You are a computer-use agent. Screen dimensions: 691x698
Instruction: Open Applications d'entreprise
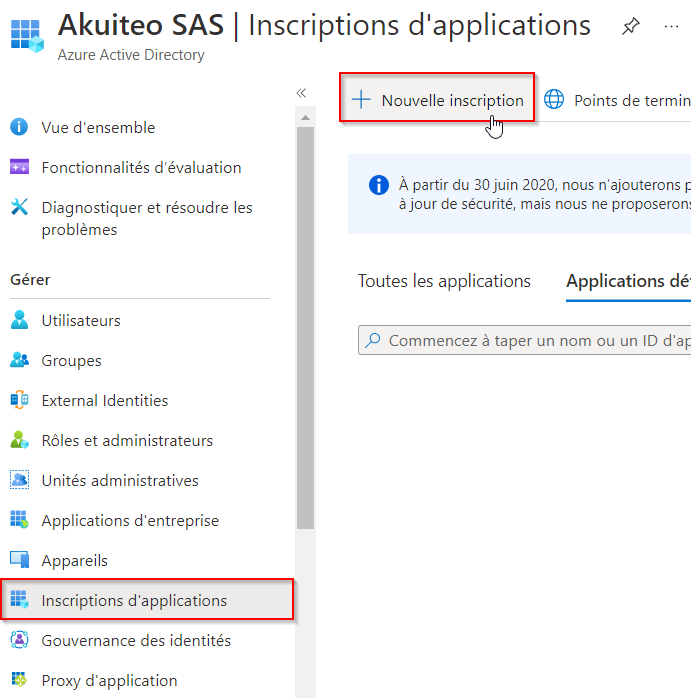point(130,521)
